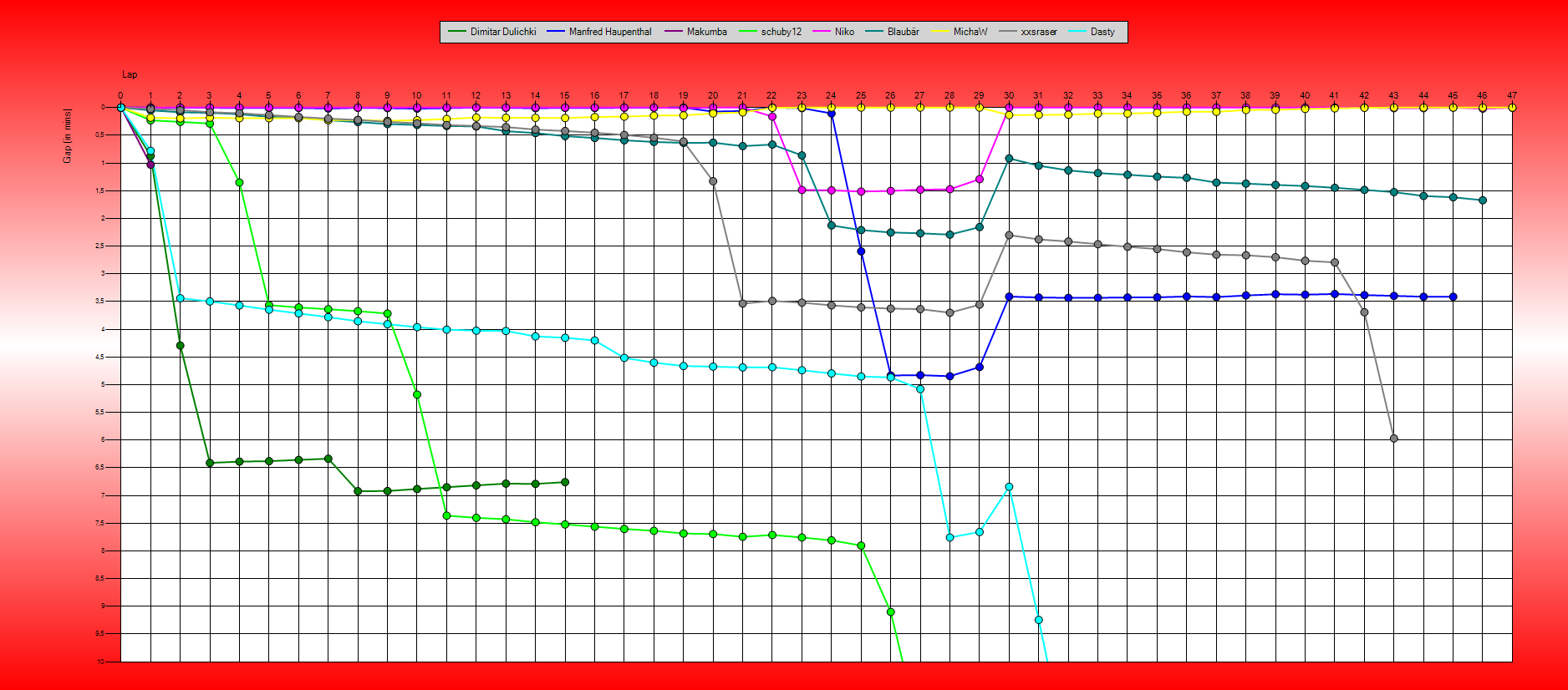Viewport: 1568px width, 690px height.
Task: Select schuby12's data point at lap 10
Action: click(x=417, y=394)
